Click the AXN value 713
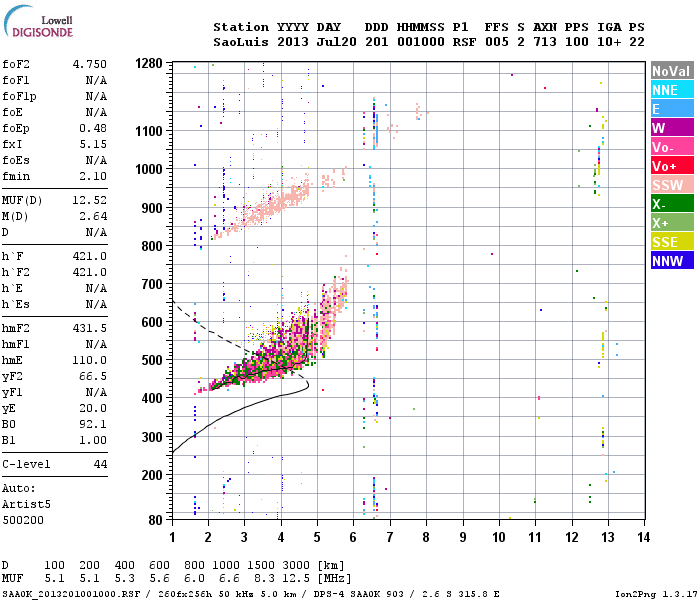 click(545, 42)
